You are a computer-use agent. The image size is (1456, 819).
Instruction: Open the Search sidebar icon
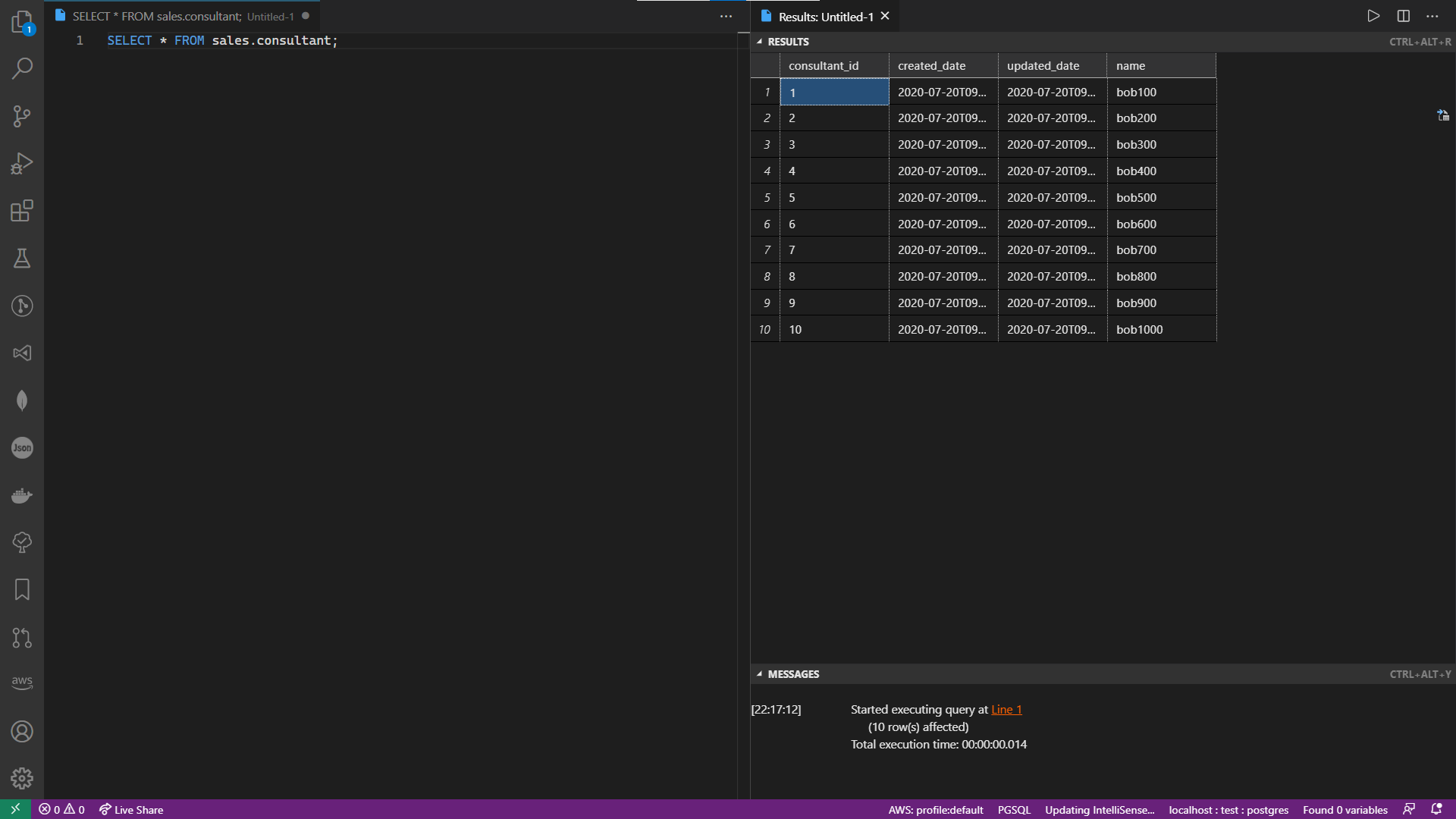tap(22, 68)
